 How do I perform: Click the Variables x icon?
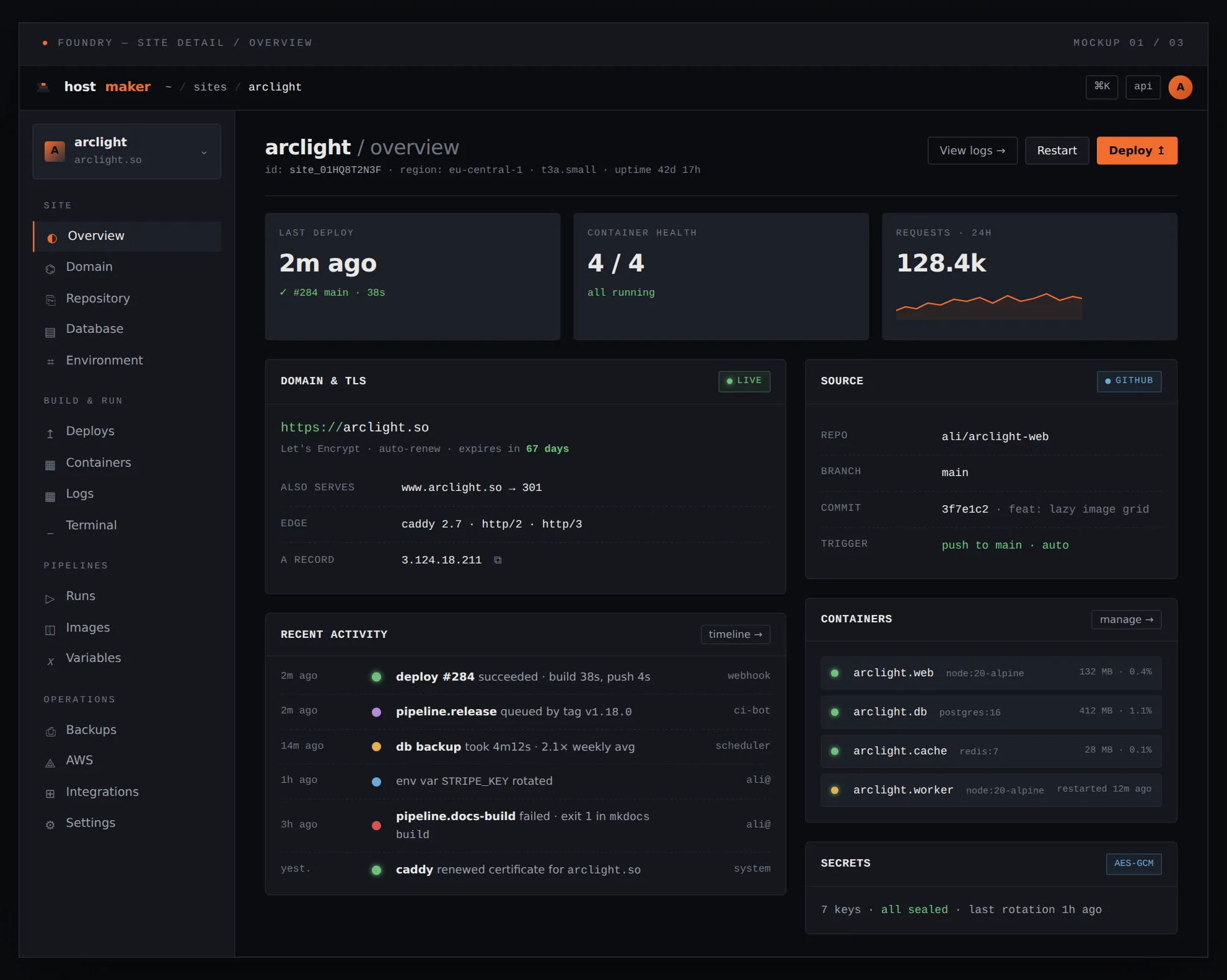click(50, 661)
